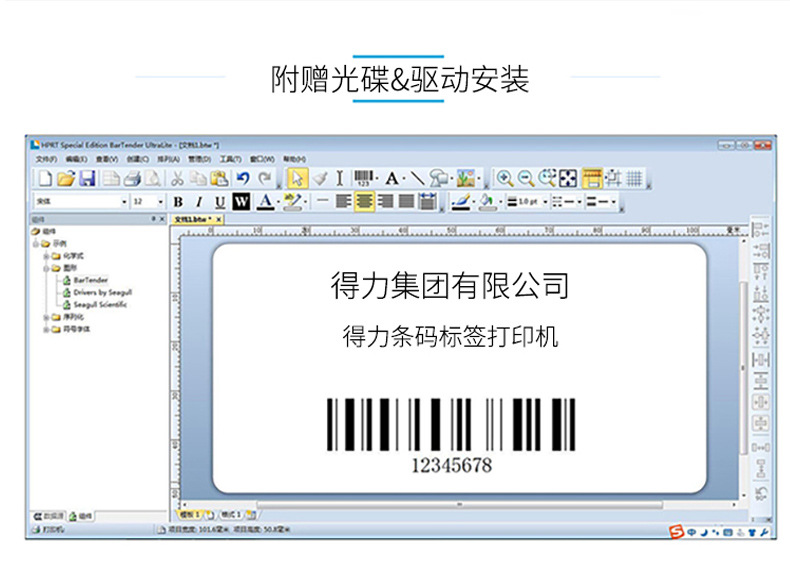The width and height of the screenshot is (790, 570).
Task: Switch to the Template 1 bottom tab
Action: pos(190,515)
